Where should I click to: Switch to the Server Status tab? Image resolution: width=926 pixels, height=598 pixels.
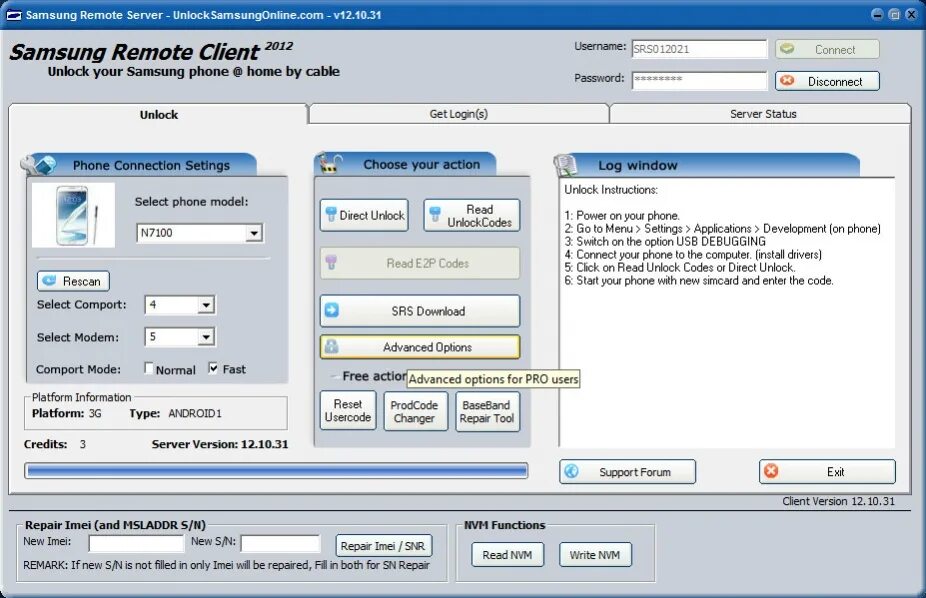[762, 114]
